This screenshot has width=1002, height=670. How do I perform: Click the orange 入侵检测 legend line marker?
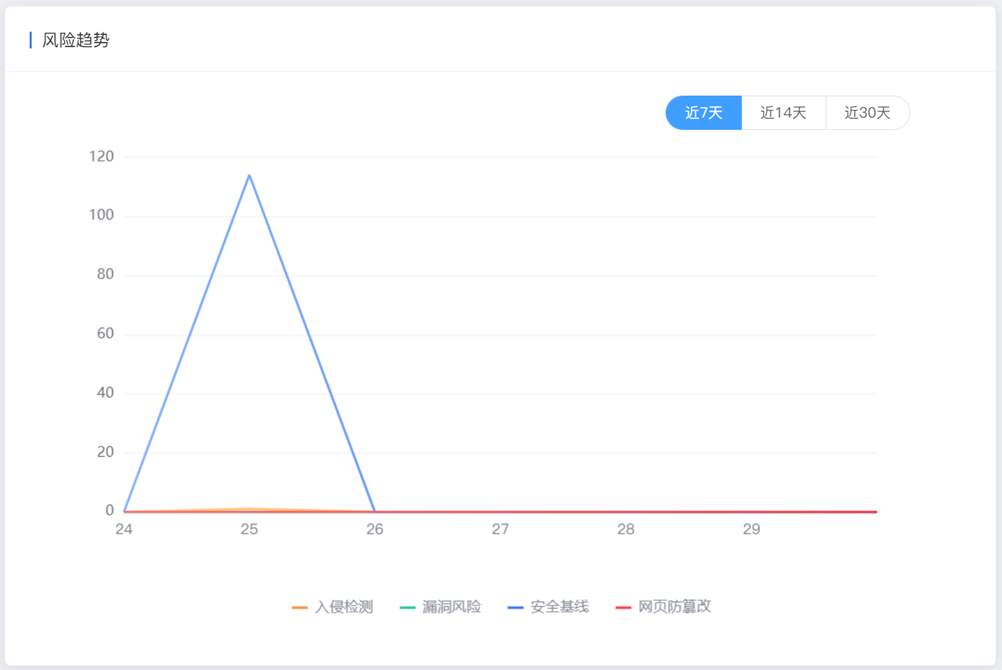300,607
